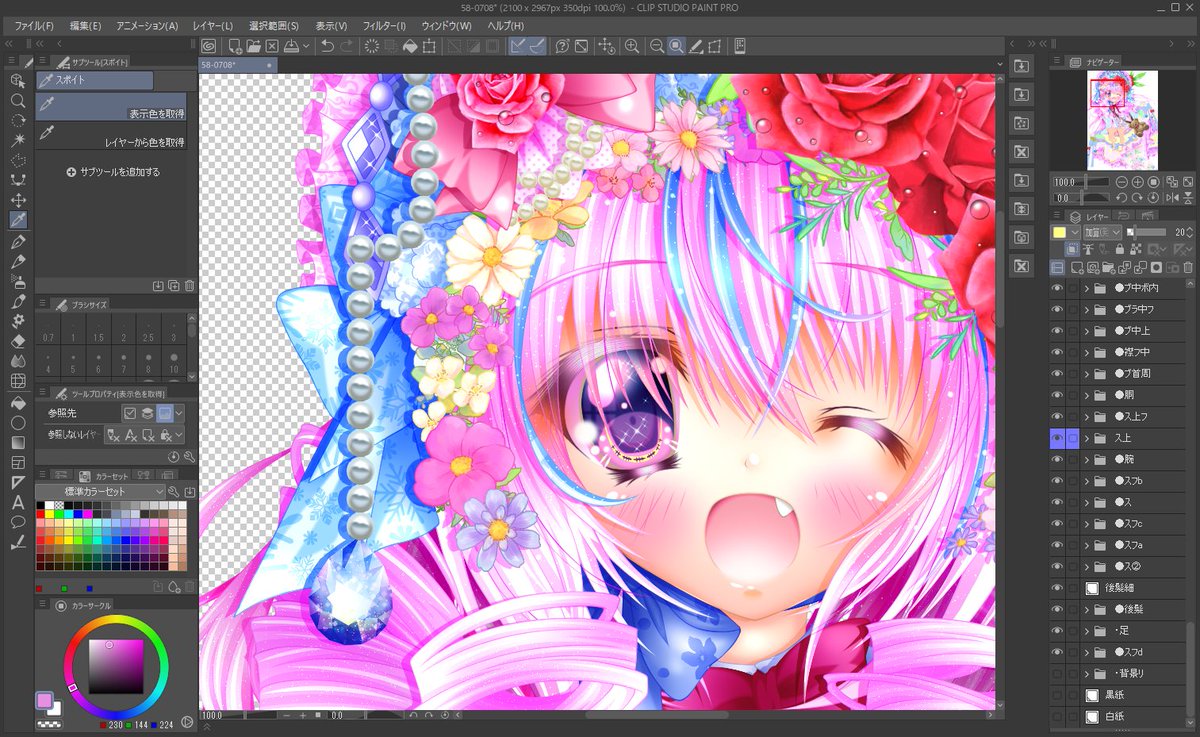
Task: Open the 参照先 options dropdown arrow
Action: tap(178, 413)
